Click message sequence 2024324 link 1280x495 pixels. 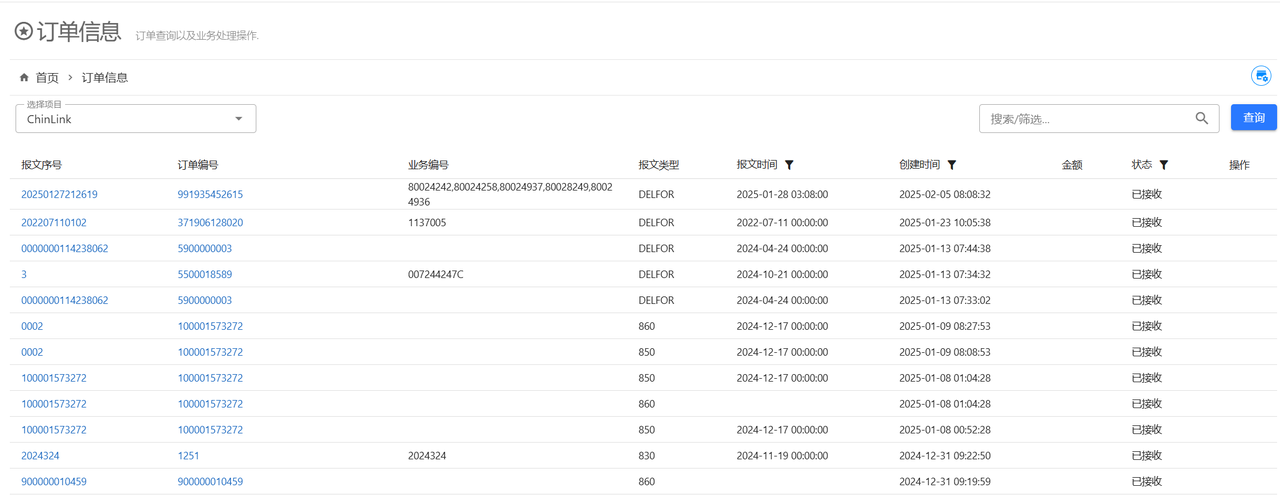(40, 456)
